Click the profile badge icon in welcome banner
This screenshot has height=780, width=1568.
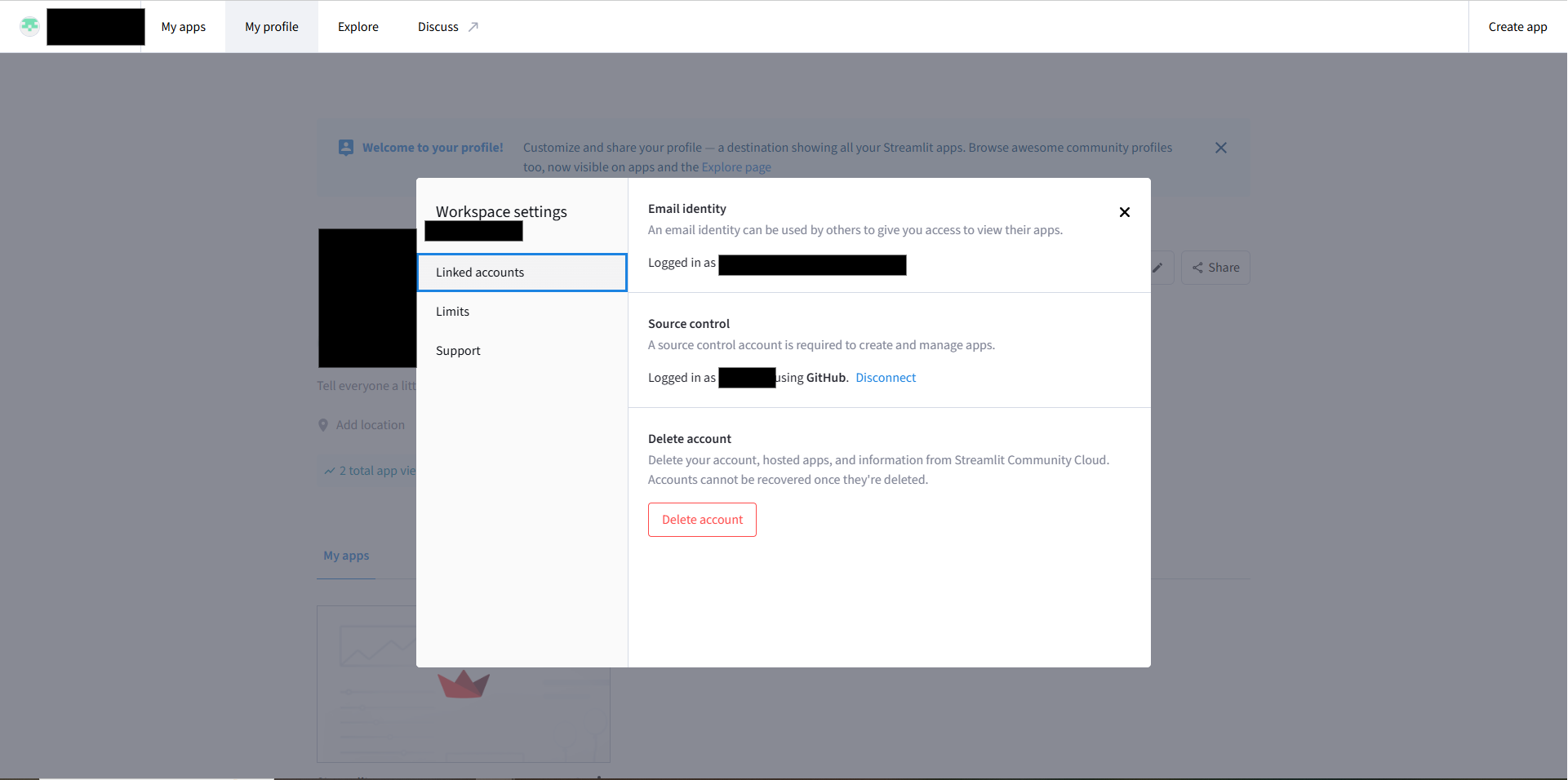pyautogui.click(x=345, y=148)
